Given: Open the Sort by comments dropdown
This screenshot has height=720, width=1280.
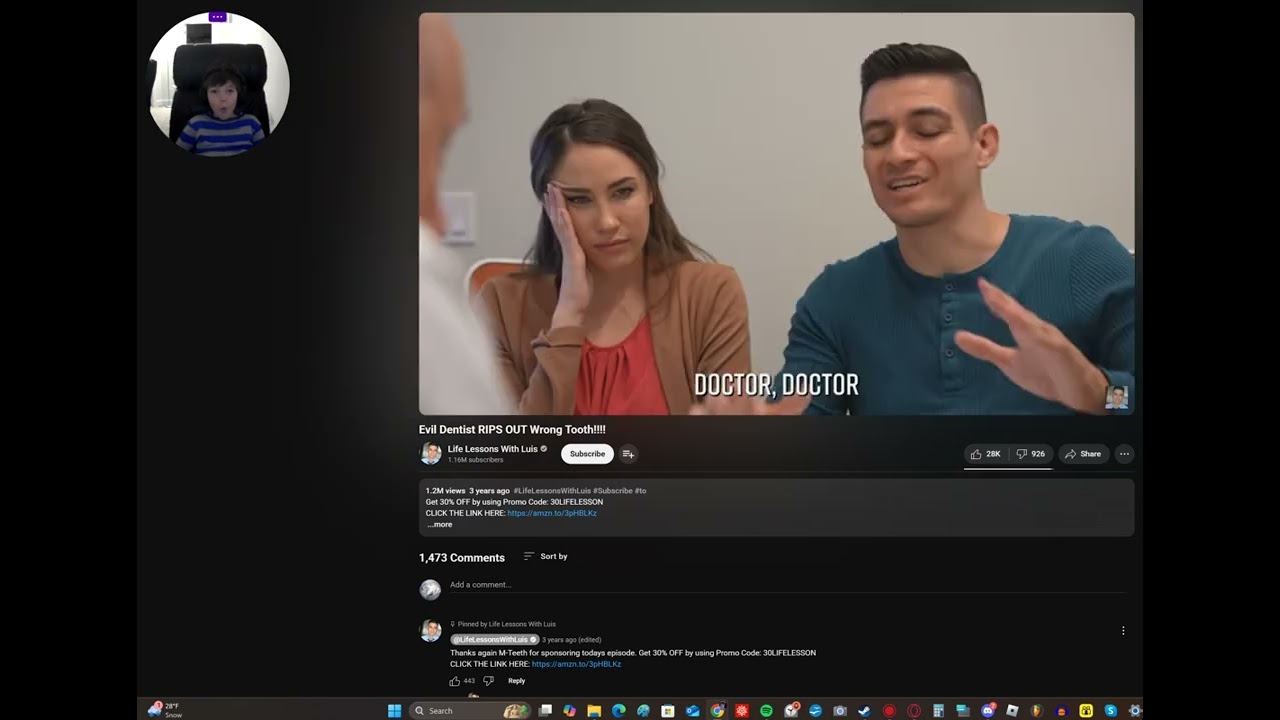Looking at the screenshot, I should (546, 556).
